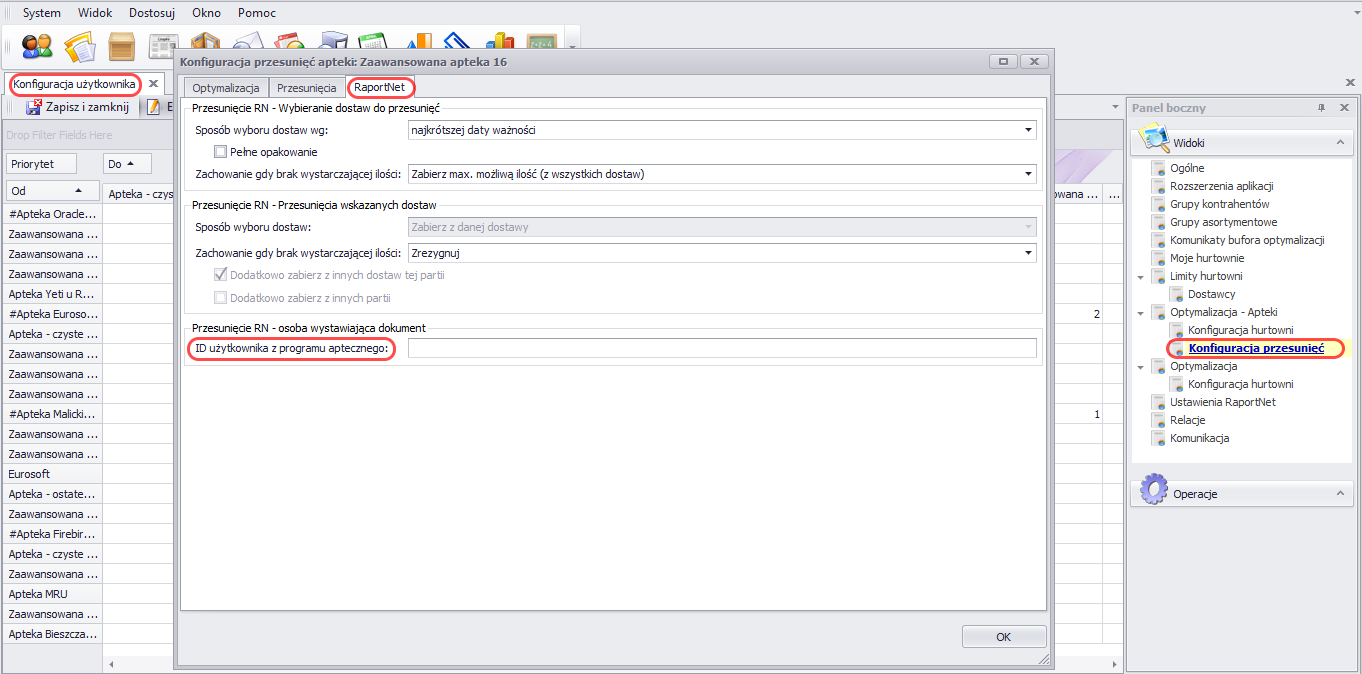This screenshot has height=674, width=1362.
Task: Click the Zapisz i zamknij save icon
Action: pos(33,107)
